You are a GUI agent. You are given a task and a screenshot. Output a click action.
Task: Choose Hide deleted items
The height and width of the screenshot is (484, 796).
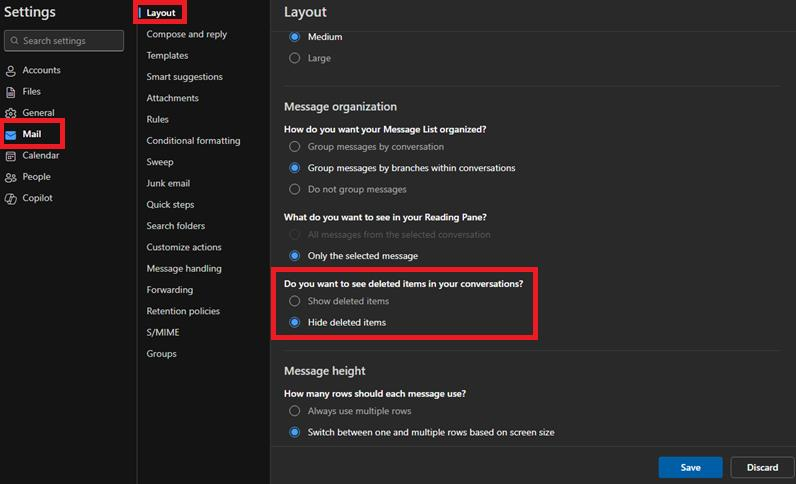point(294,322)
